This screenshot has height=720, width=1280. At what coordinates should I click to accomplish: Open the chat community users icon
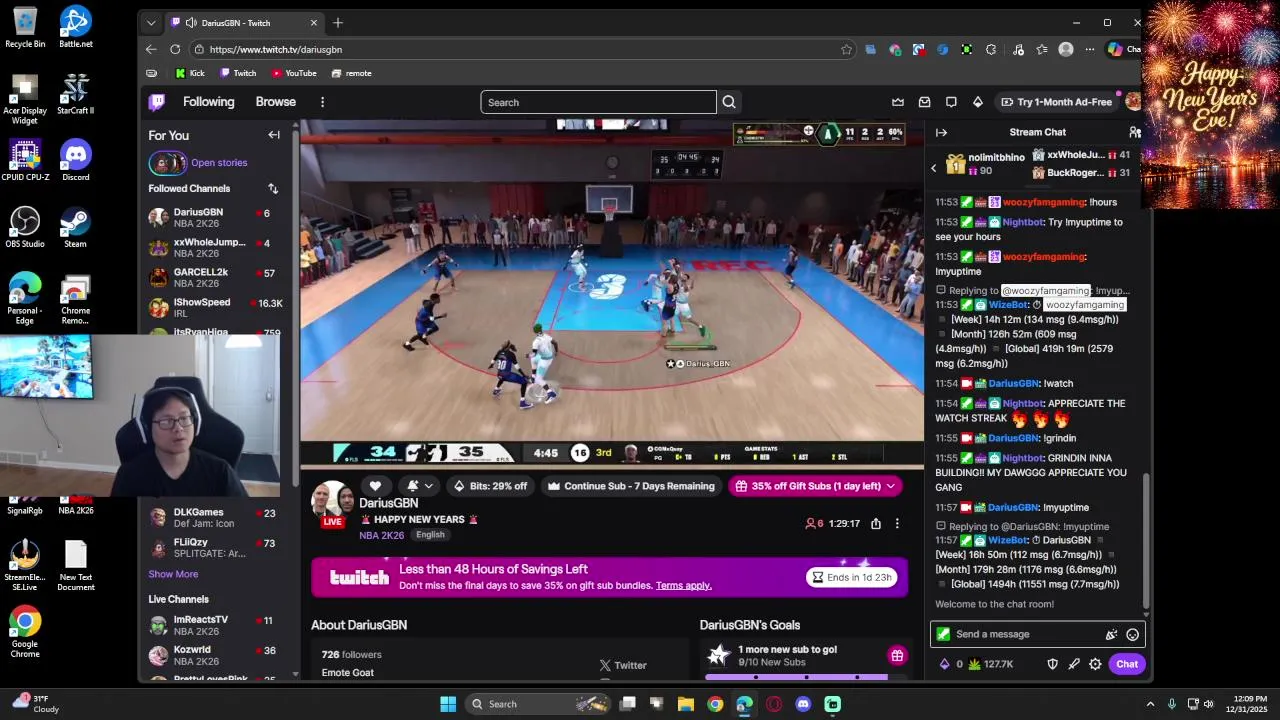click(x=1134, y=132)
